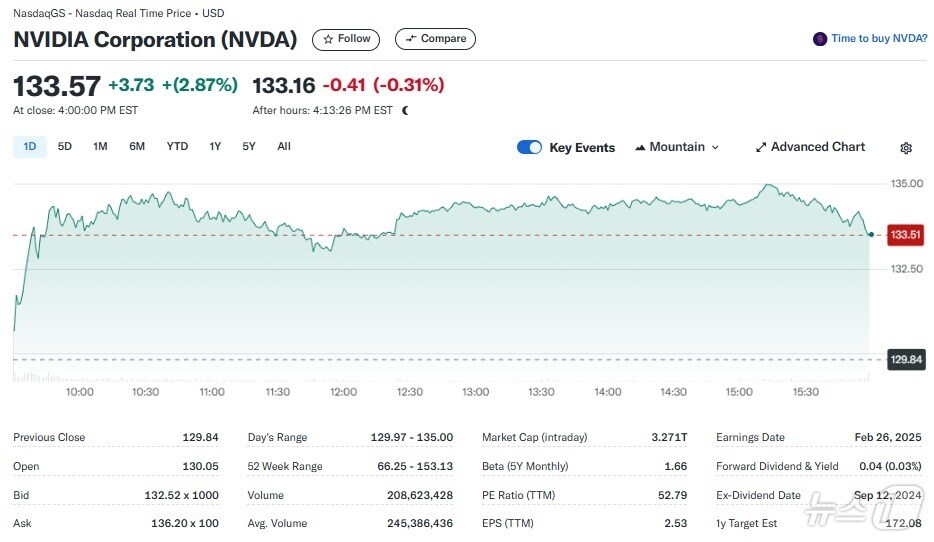Click the Compare arrows icon
Image resolution: width=934 pixels, height=542 pixels.
tap(410, 39)
